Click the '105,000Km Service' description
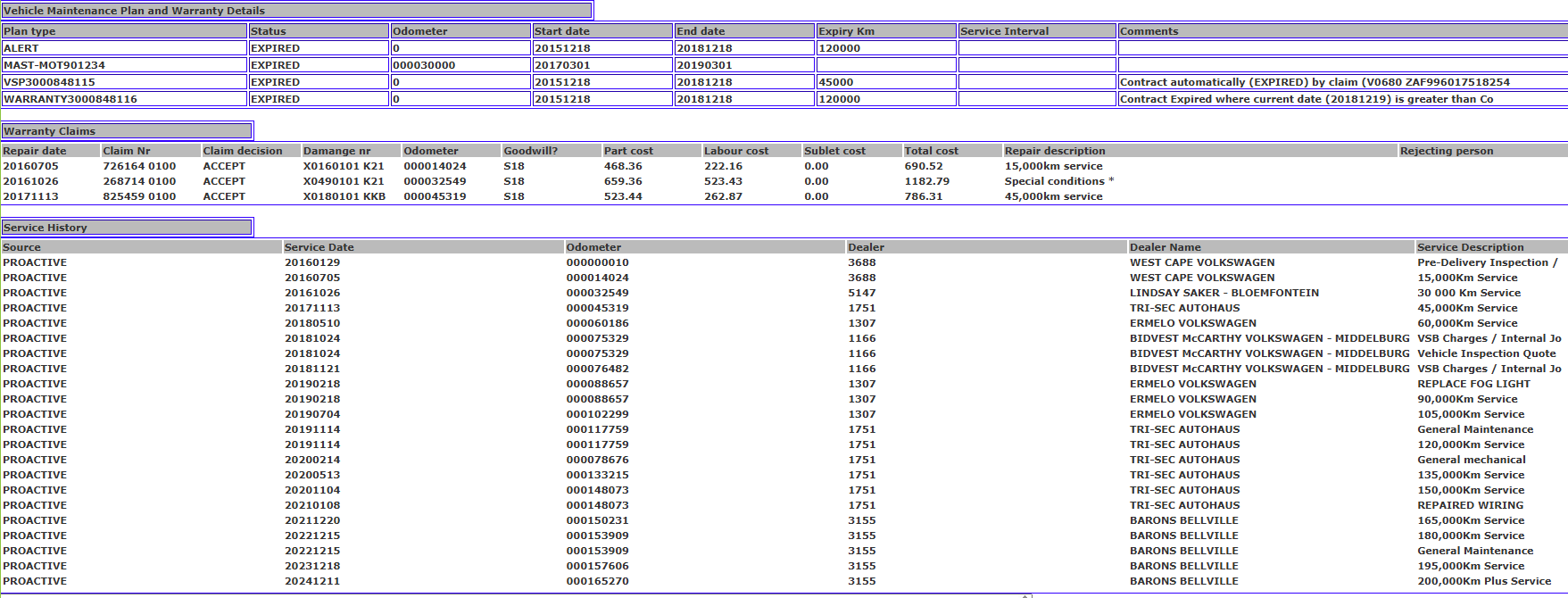This screenshot has width=1568, height=598. (1471, 414)
